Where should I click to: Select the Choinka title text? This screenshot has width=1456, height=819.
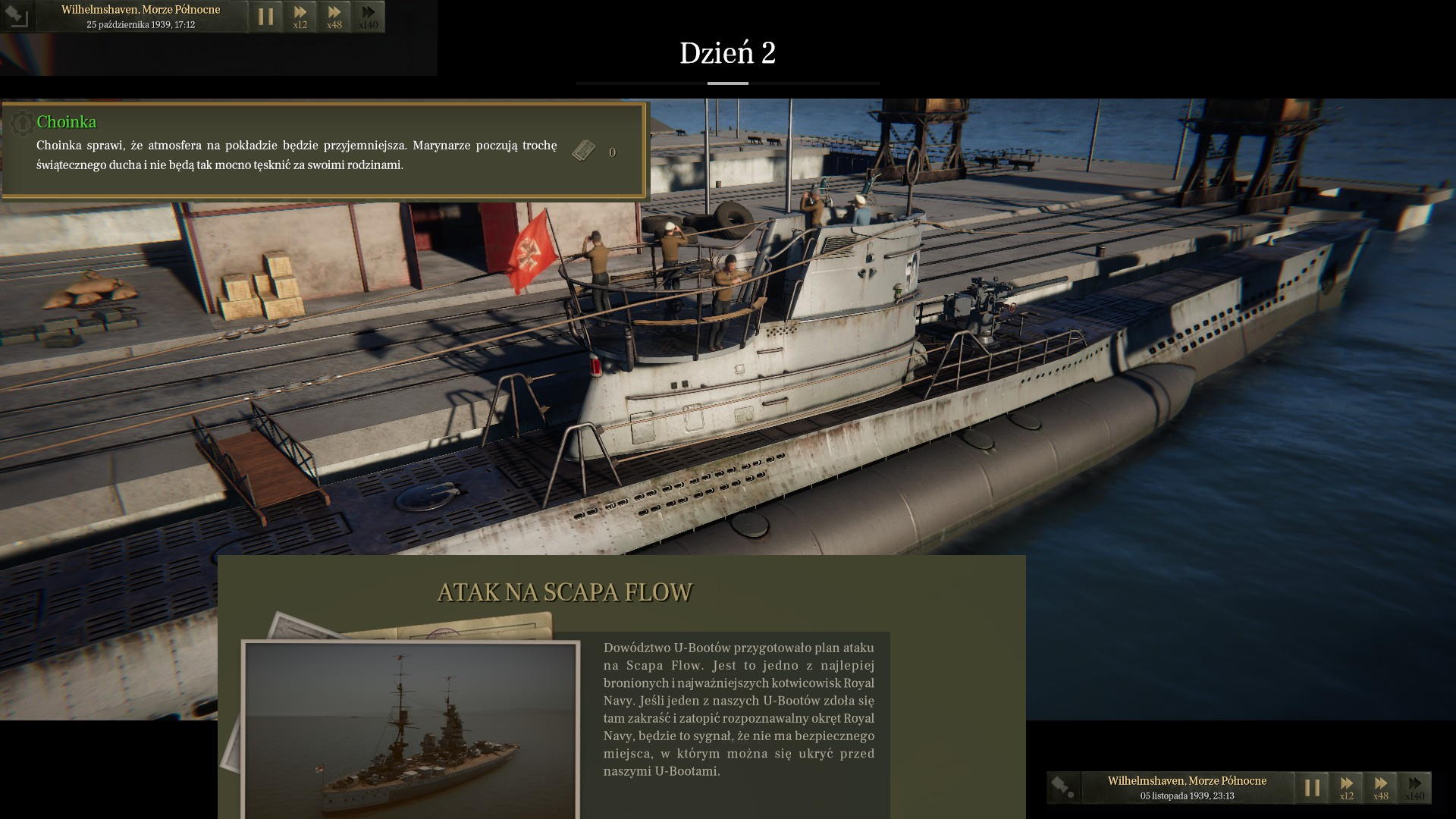click(67, 122)
